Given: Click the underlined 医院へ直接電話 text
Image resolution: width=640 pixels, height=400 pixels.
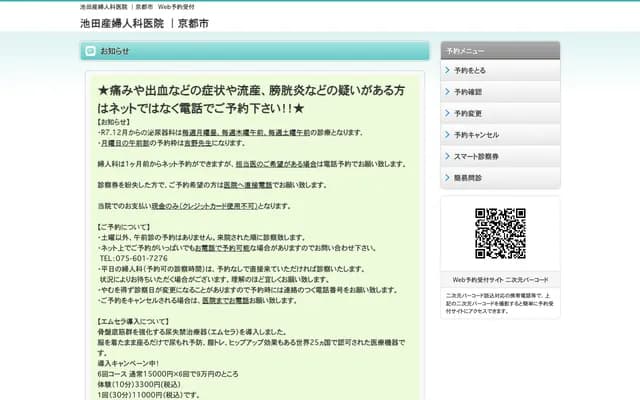Looking at the screenshot, I should 248,185.
